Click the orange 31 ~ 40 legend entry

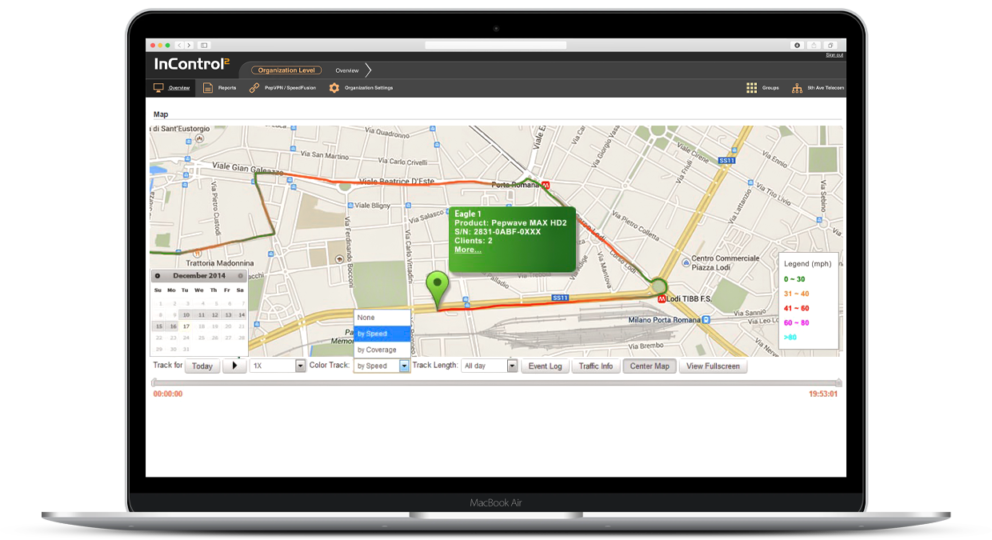[796, 293]
